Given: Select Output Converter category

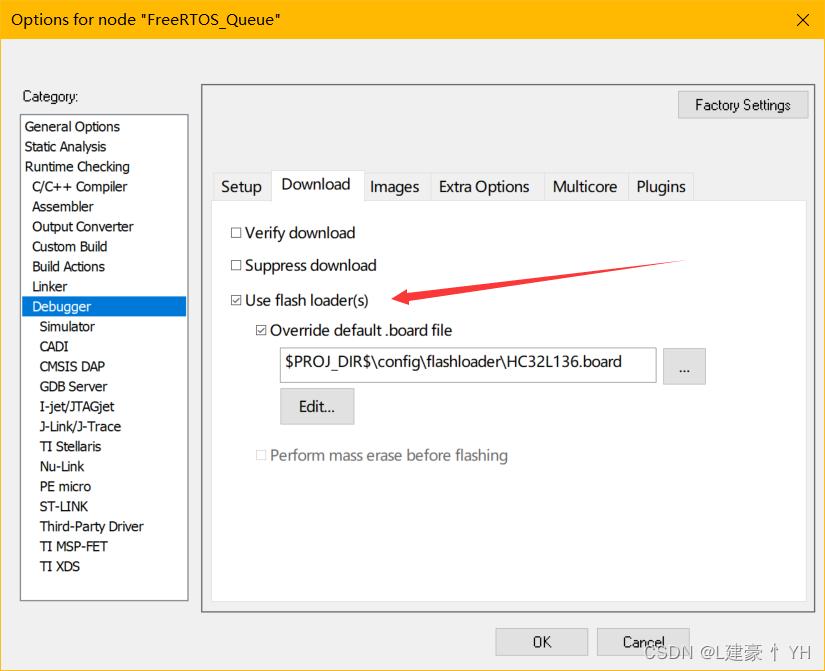Looking at the screenshot, I should pyautogui.click(x=104, y=227).
